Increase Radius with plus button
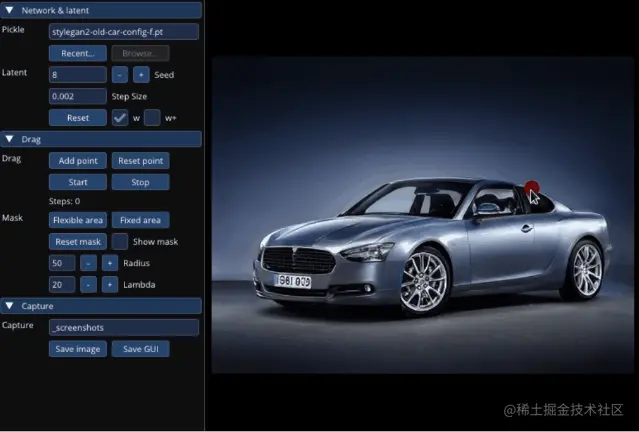 (x=110, y=263)
